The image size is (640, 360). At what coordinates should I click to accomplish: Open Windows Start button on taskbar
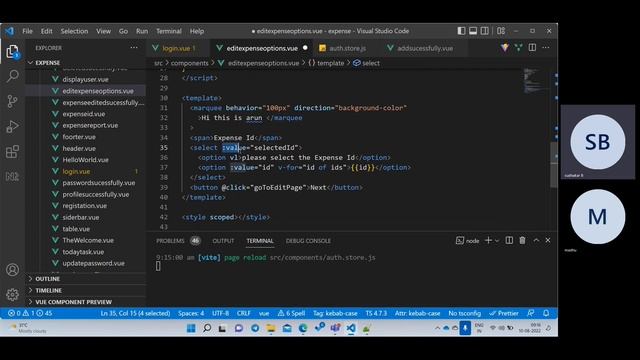click(x=191, y=328)
